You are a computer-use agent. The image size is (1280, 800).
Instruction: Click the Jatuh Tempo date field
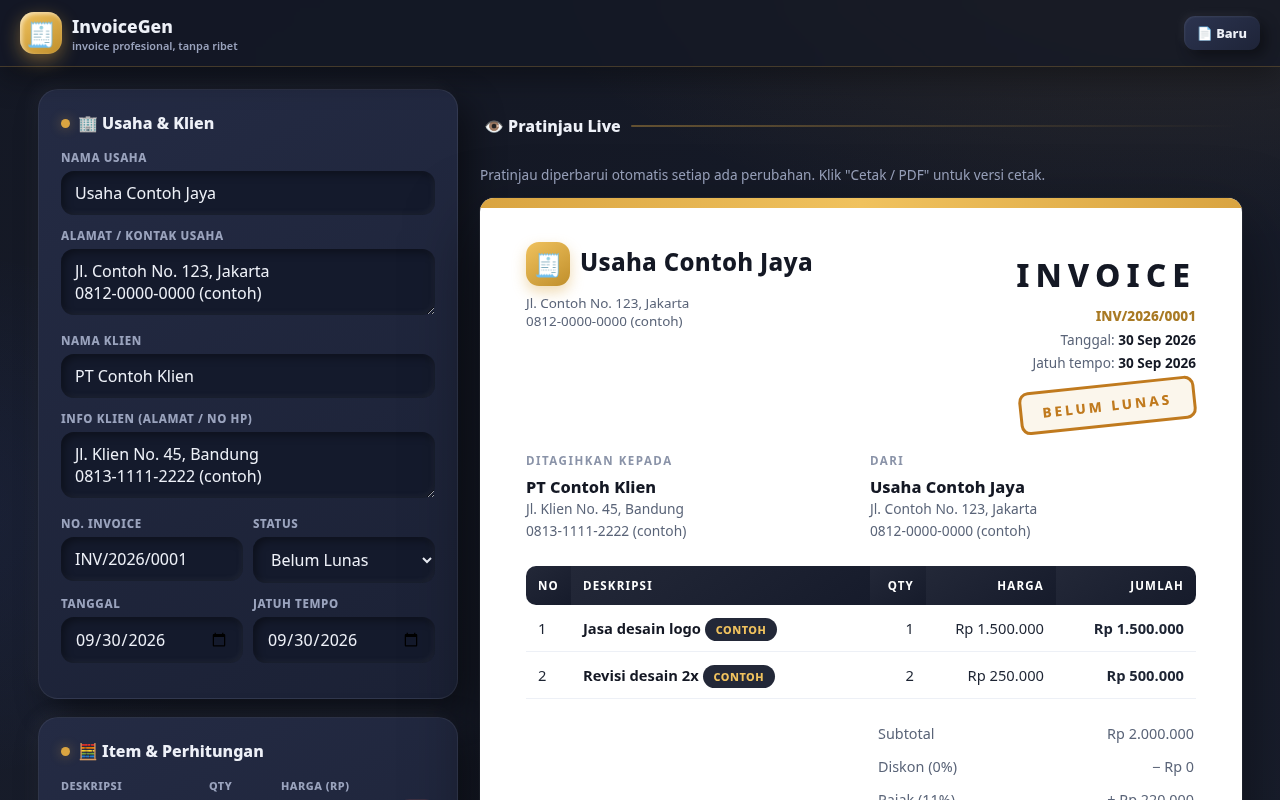pos(344,640)
